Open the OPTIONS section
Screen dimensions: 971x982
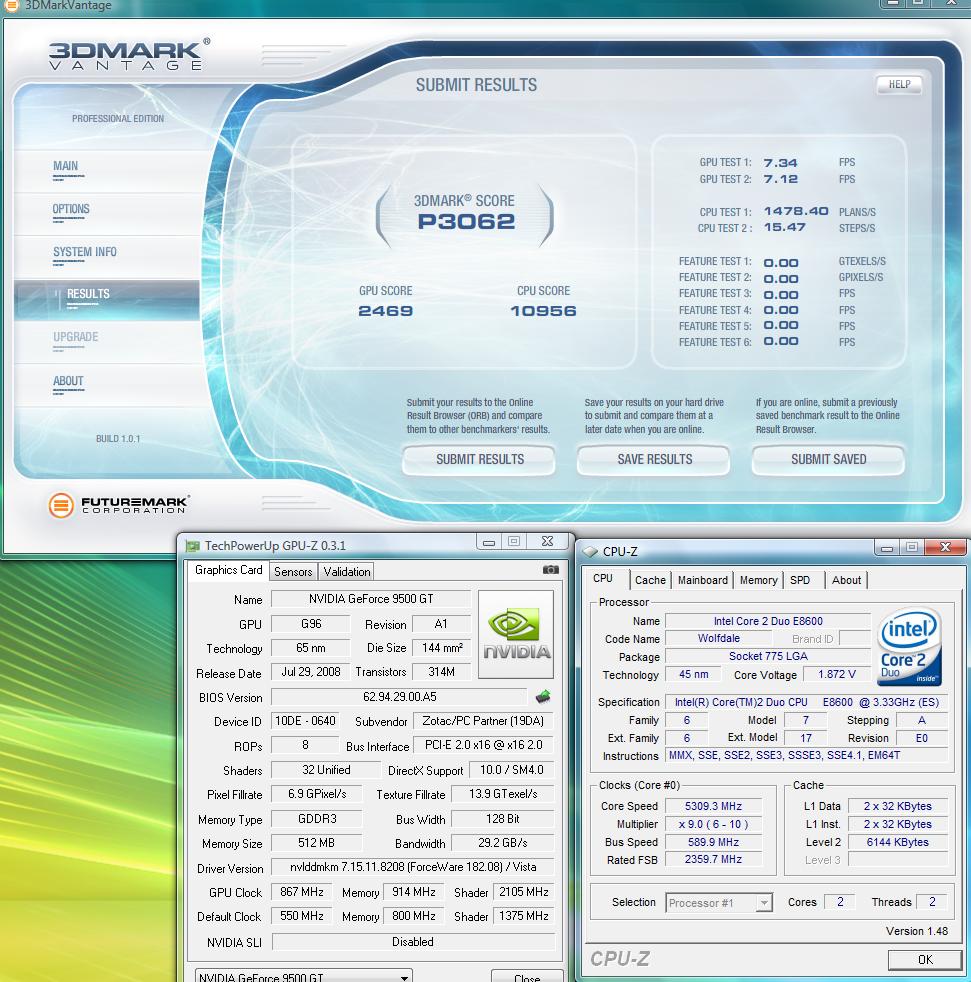pos(71,209)
